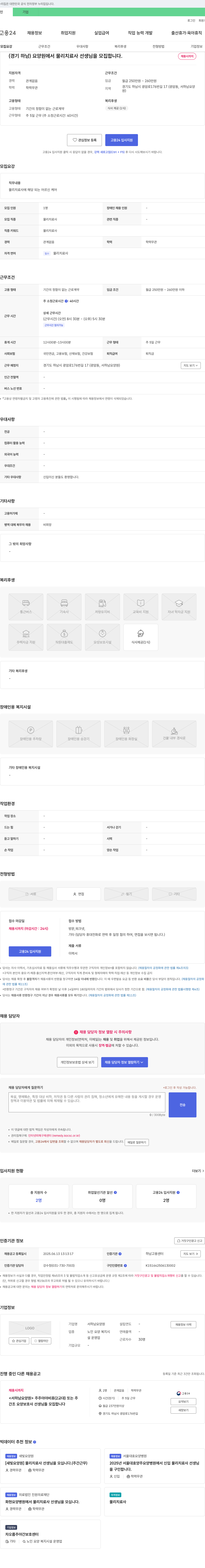Switch to the 전형방법 tab
The width and height of the screenshot is (205, 1568).
tap(158, 46)
